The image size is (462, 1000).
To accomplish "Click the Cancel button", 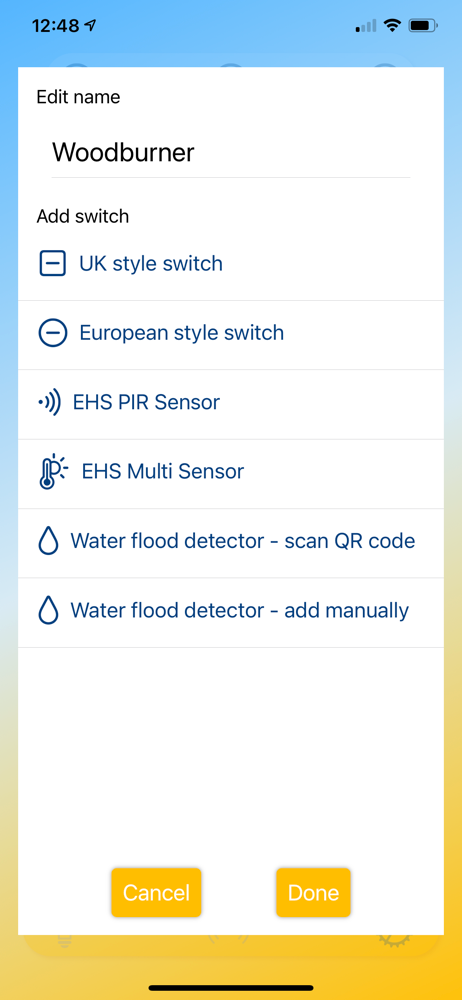I will pyautogui.click(x=156, y=892).
